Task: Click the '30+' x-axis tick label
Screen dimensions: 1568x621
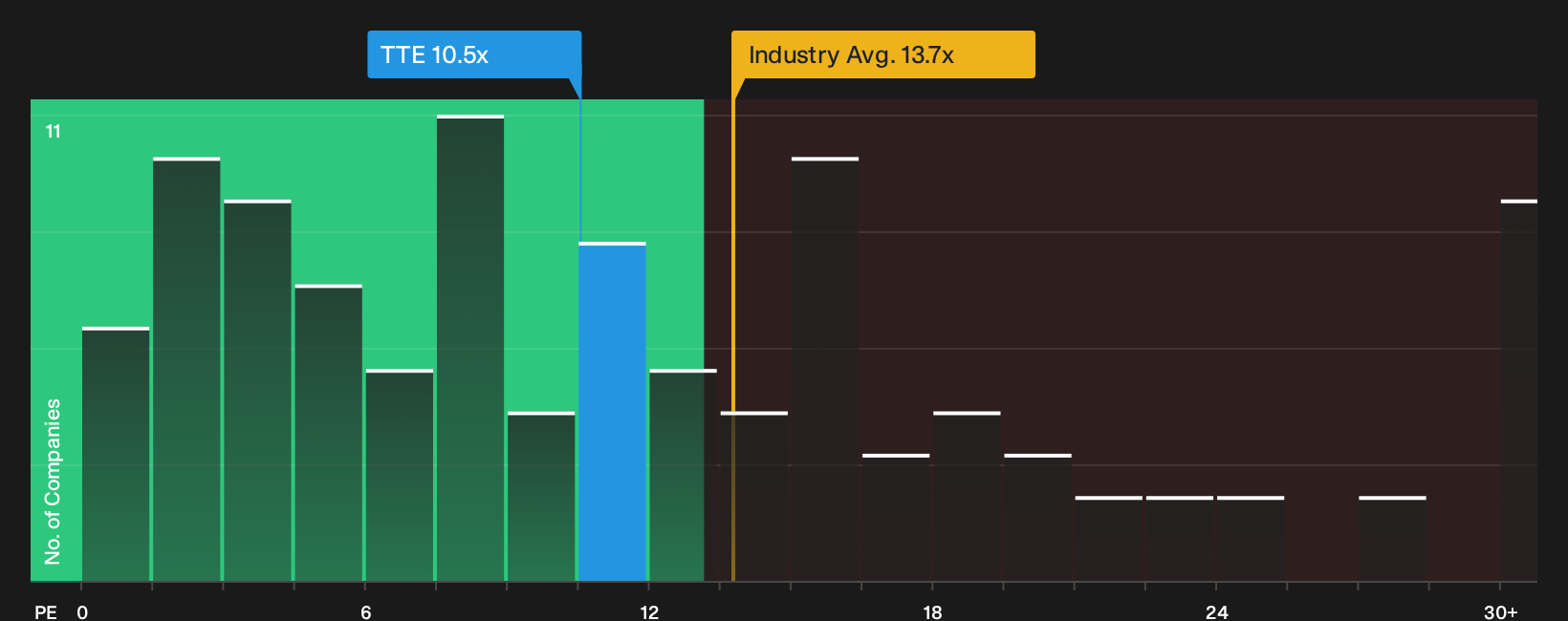Action: tap(1501, 612)
